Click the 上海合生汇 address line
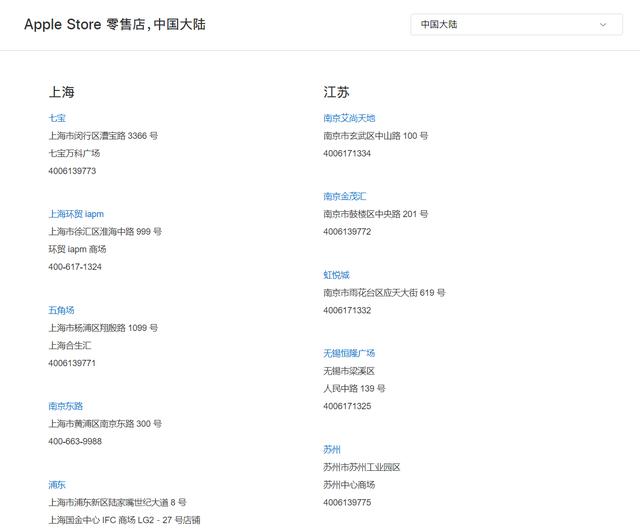This screenshot has width=640, height=528. 70,346
